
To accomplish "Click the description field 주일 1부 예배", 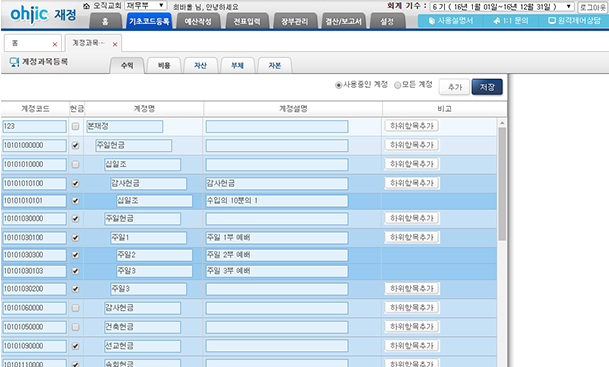I will coord(277,238).
